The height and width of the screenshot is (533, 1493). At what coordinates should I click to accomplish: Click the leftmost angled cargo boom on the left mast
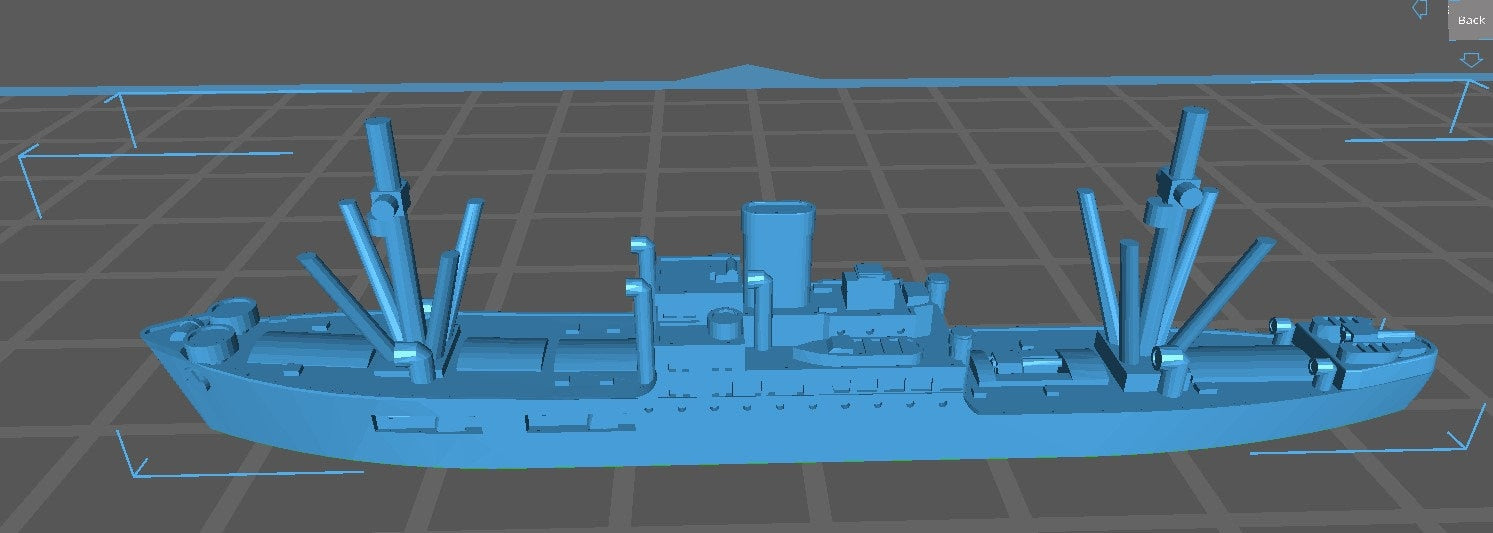click(x=338, y=292)
